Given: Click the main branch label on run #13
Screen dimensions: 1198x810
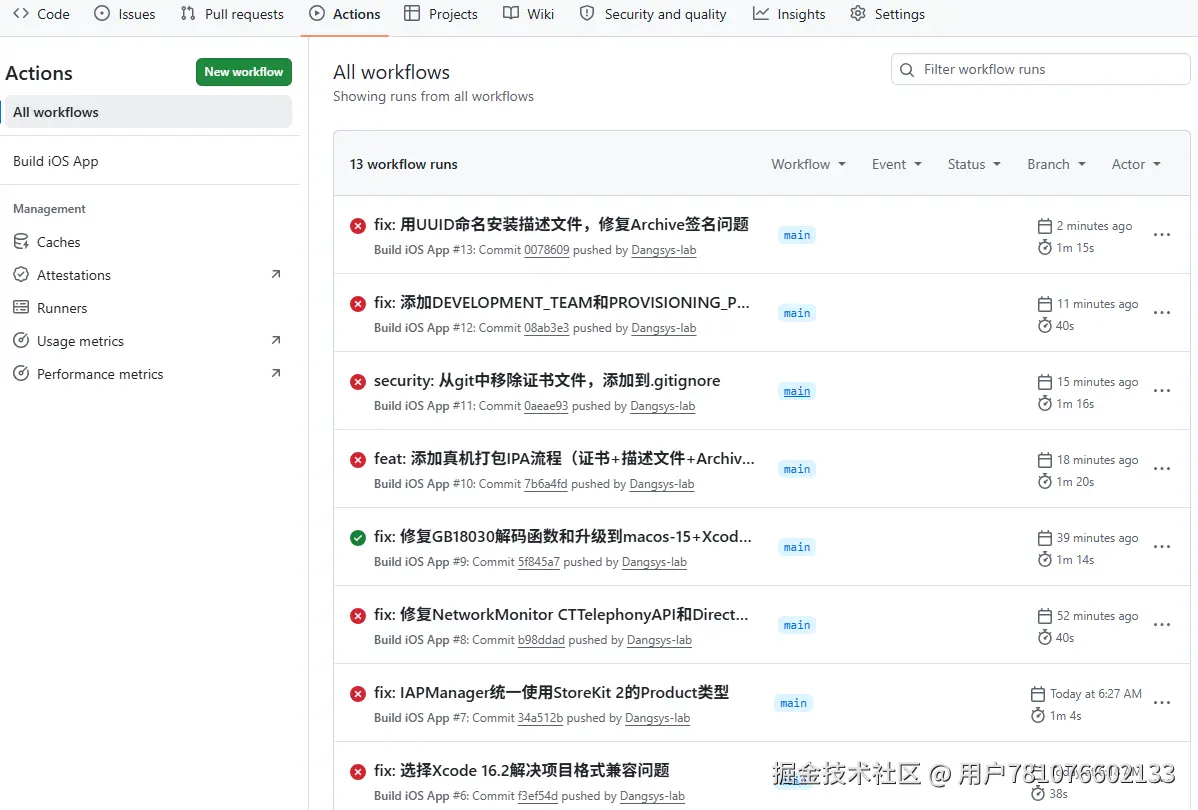Looking at the screenshot, I should click(797, 235).
